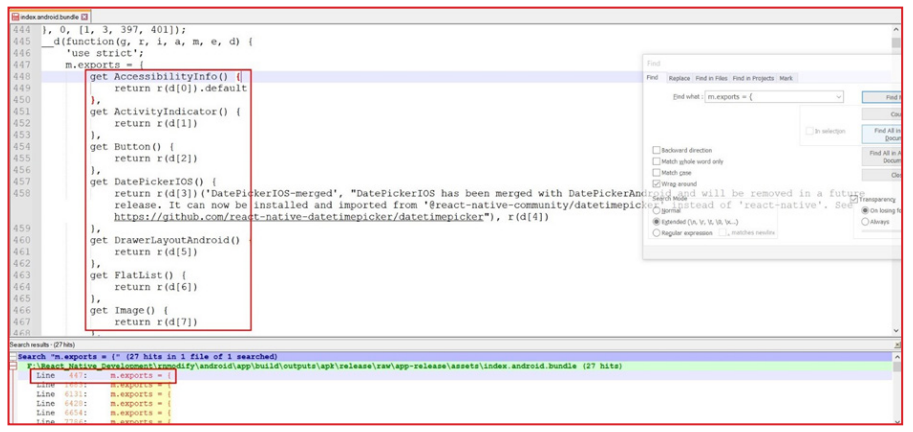
Task: Close the Search results panel with its X
Action: tap(898, 345)
